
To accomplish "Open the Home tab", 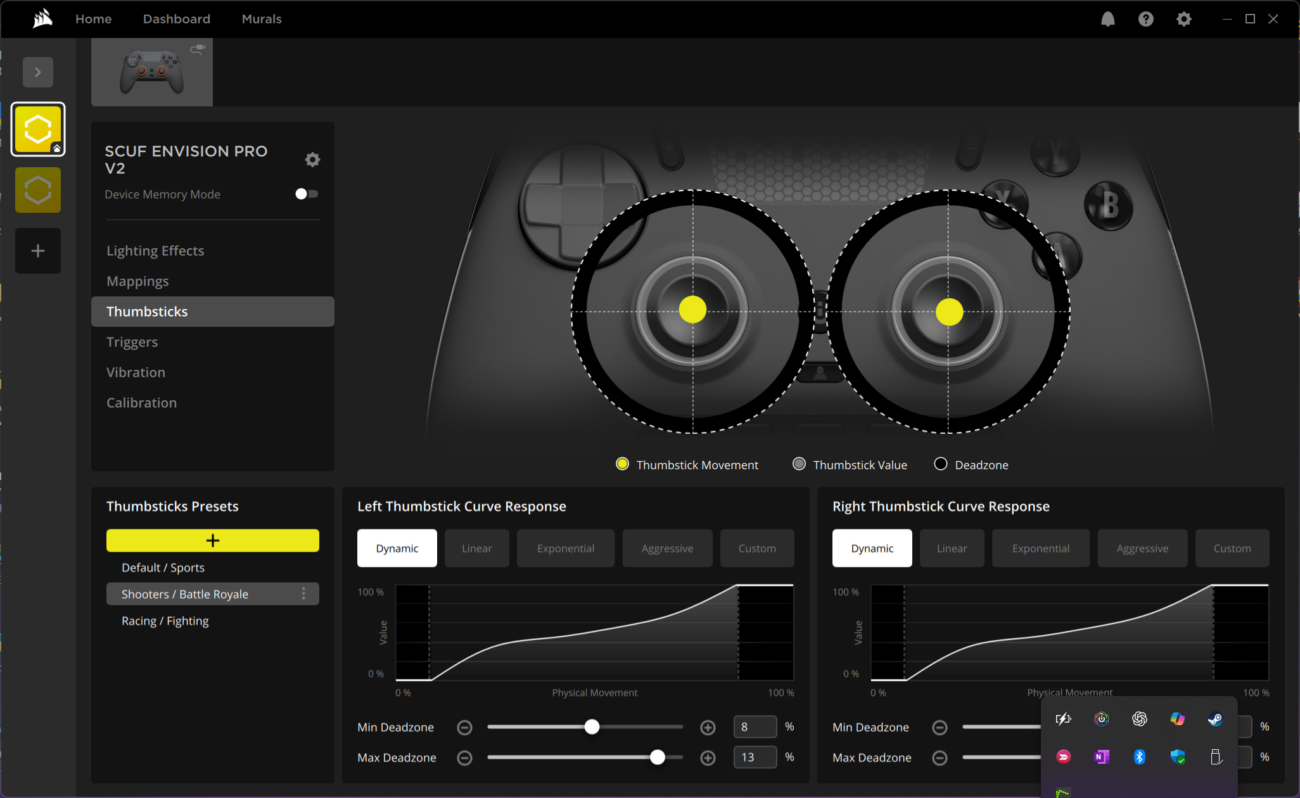I will pyautogui.click(x=93, y=19).
